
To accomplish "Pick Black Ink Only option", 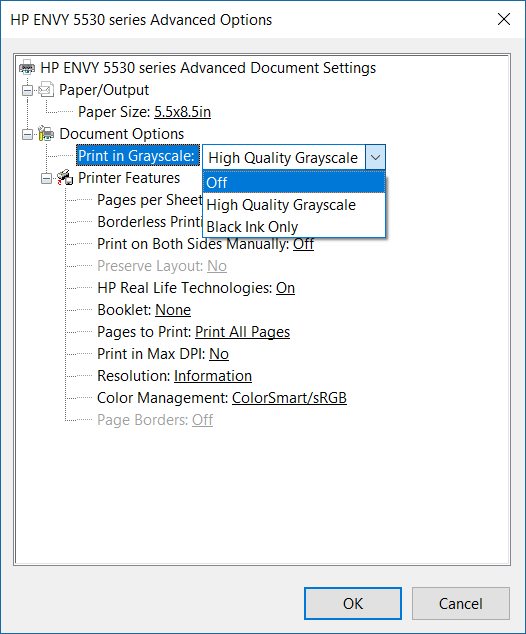I will pyautogui.click(x=294, y=227).
